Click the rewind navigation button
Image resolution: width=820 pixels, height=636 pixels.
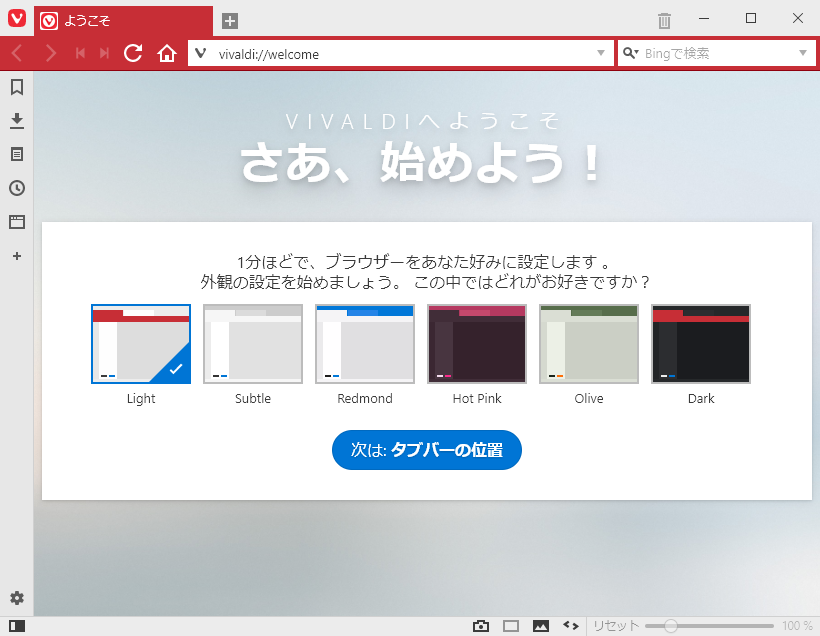click(x=80, y=53)
